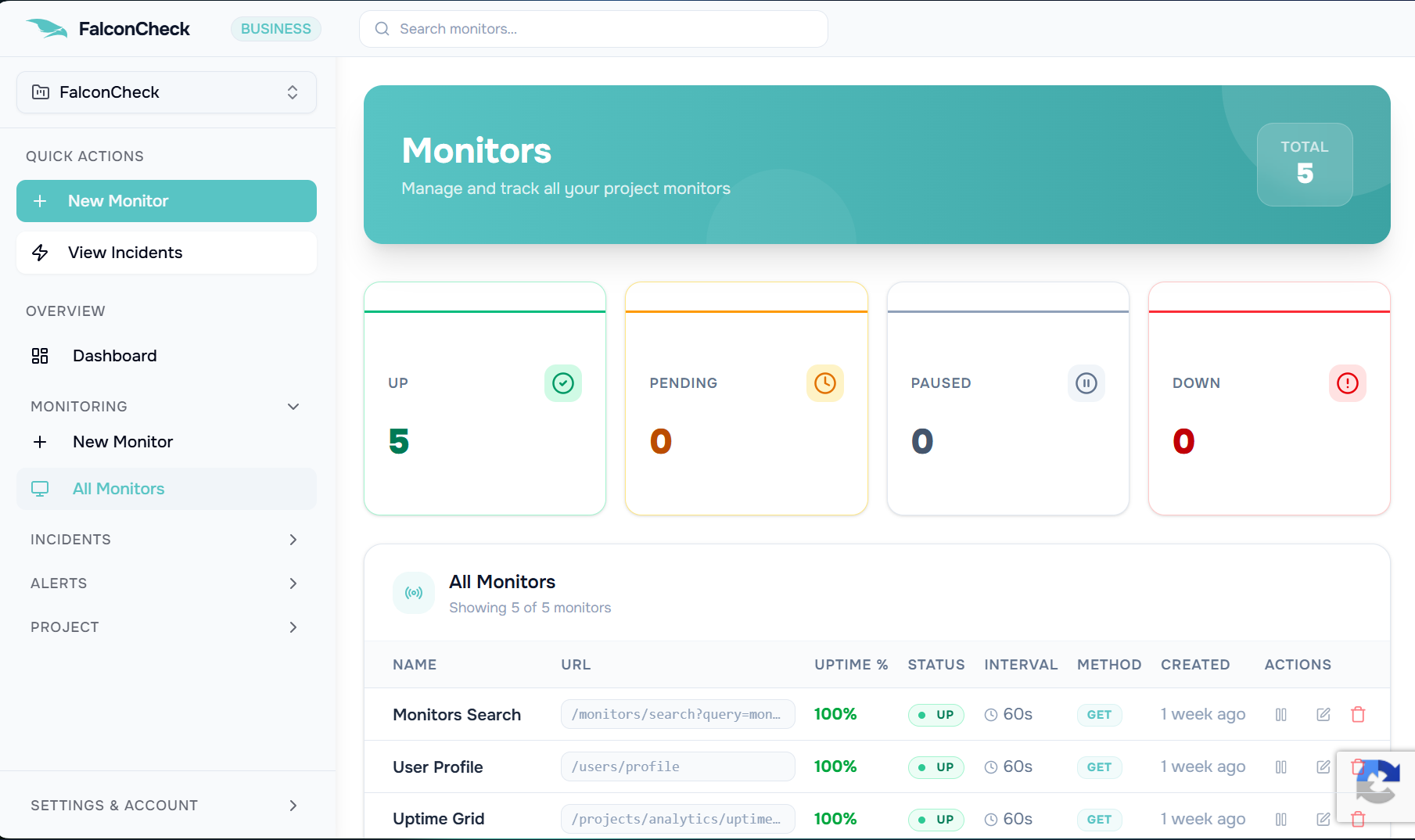Pause the Uptime Grid monitor

tap(1281, 819)
